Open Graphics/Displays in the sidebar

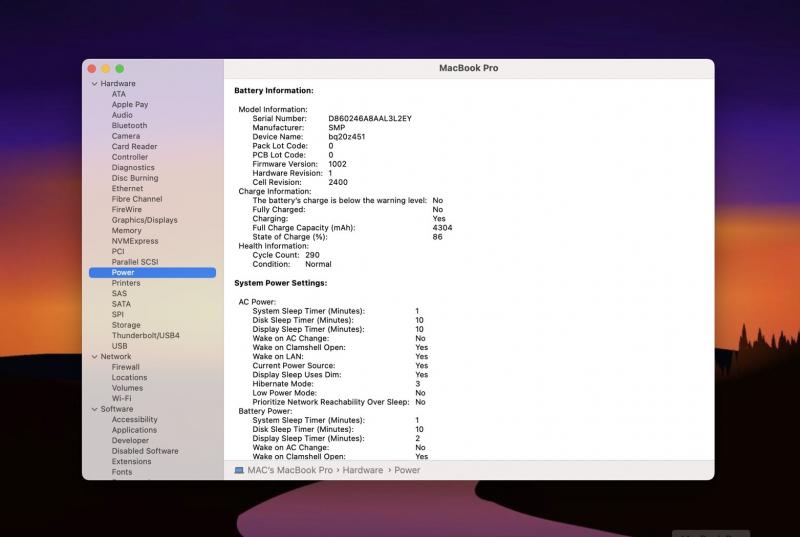(144, 220)
